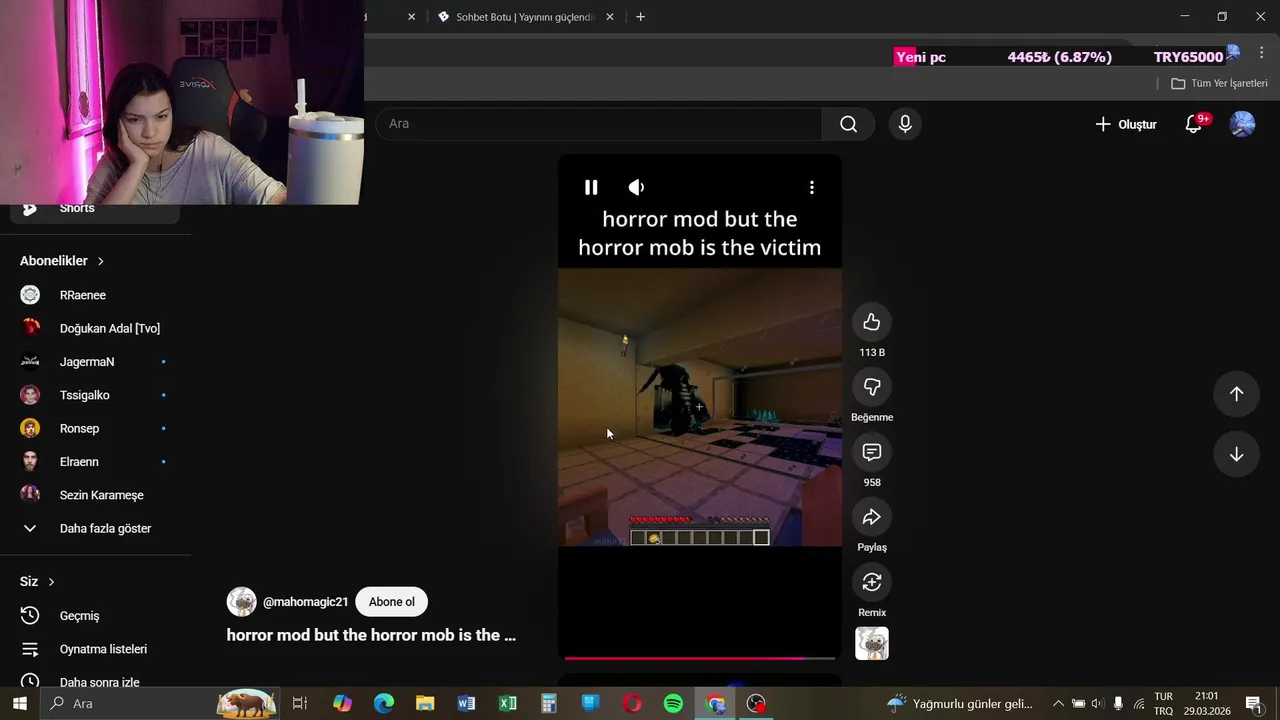Subscribe with the Abone ol button
1280x720 pixels.
(391, 602)
